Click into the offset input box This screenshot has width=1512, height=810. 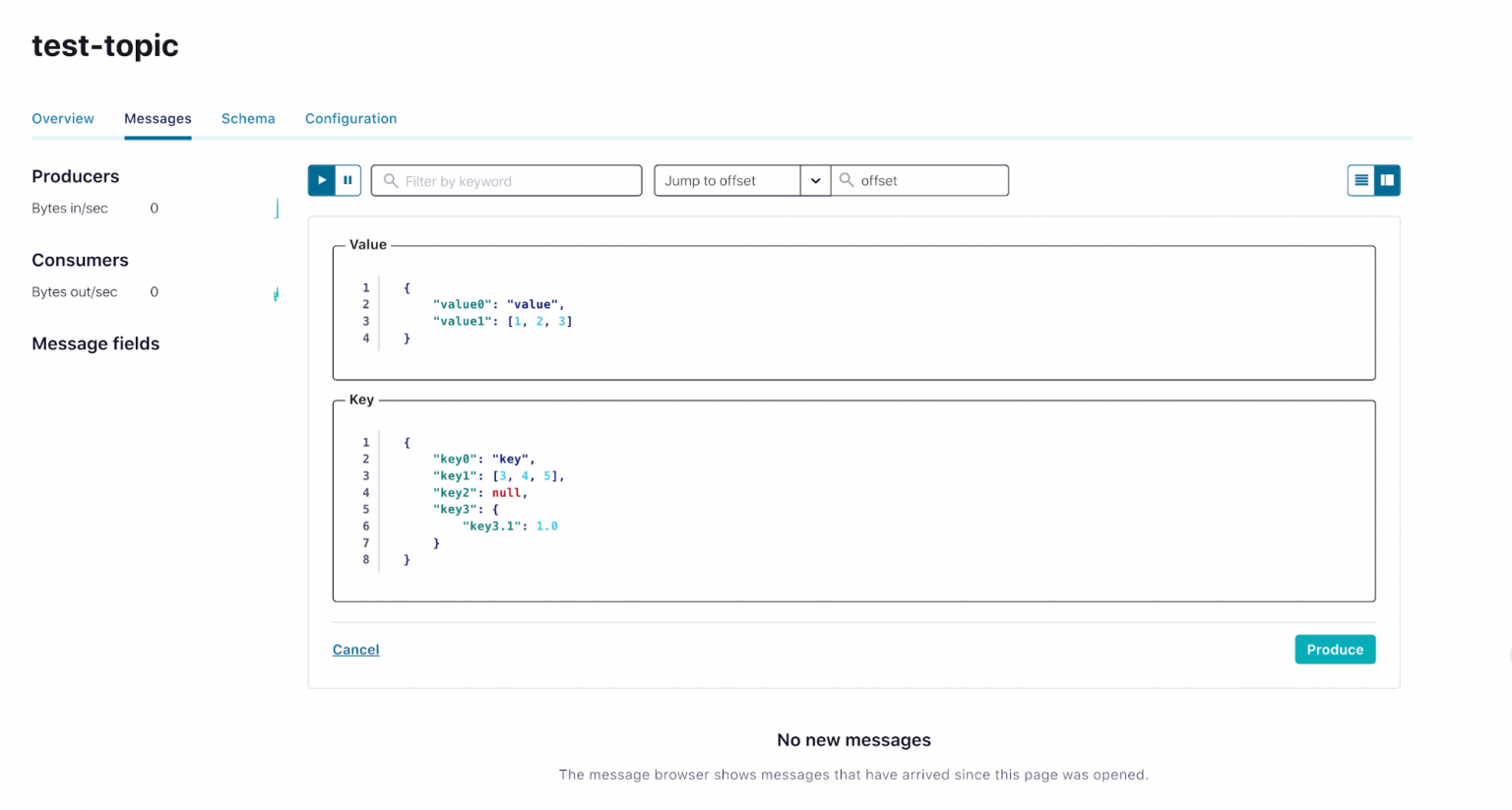click(x=930, y=181)
